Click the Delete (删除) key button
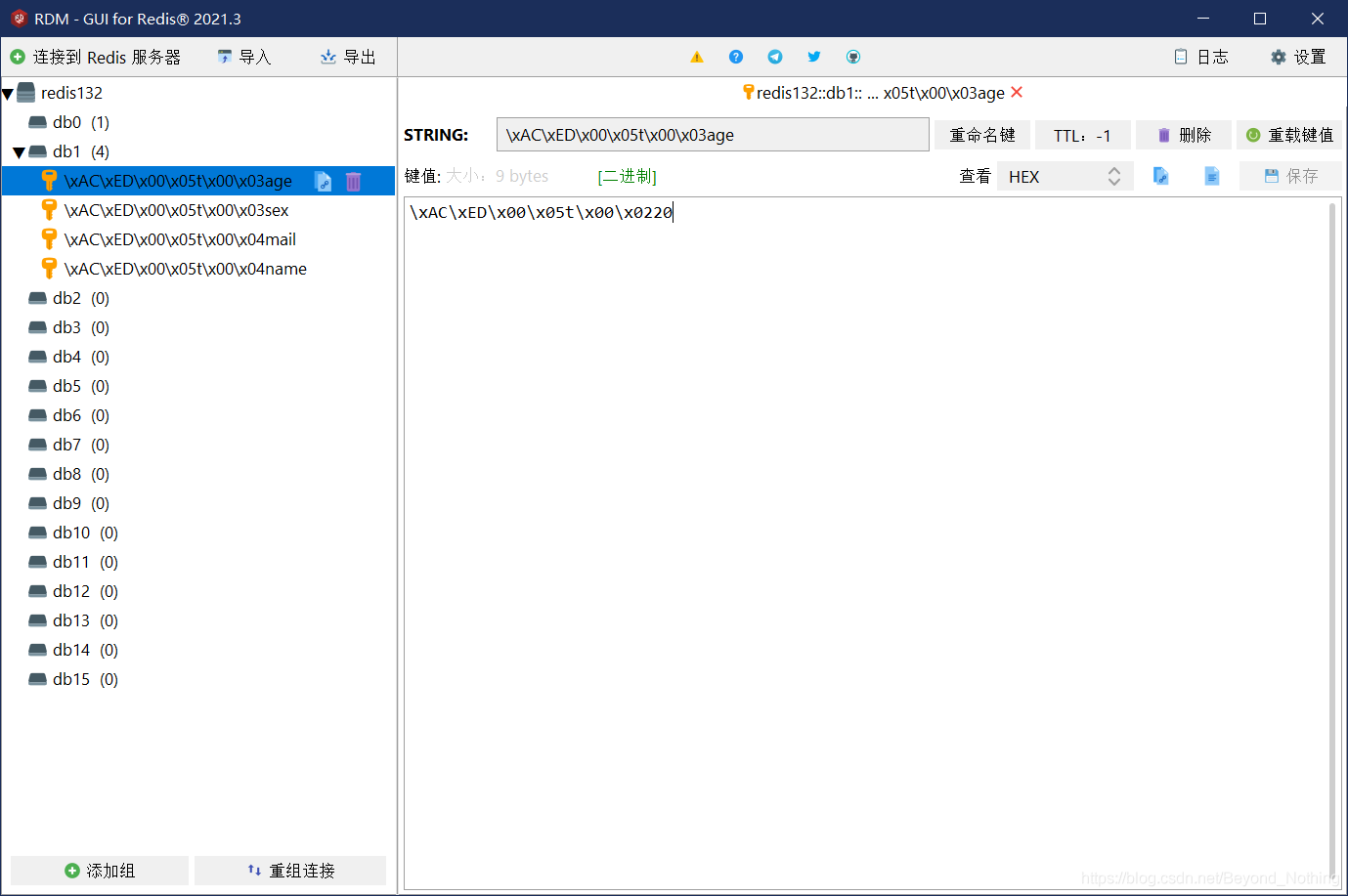This screenshot has width=1348, height=896. (1184, 135)
